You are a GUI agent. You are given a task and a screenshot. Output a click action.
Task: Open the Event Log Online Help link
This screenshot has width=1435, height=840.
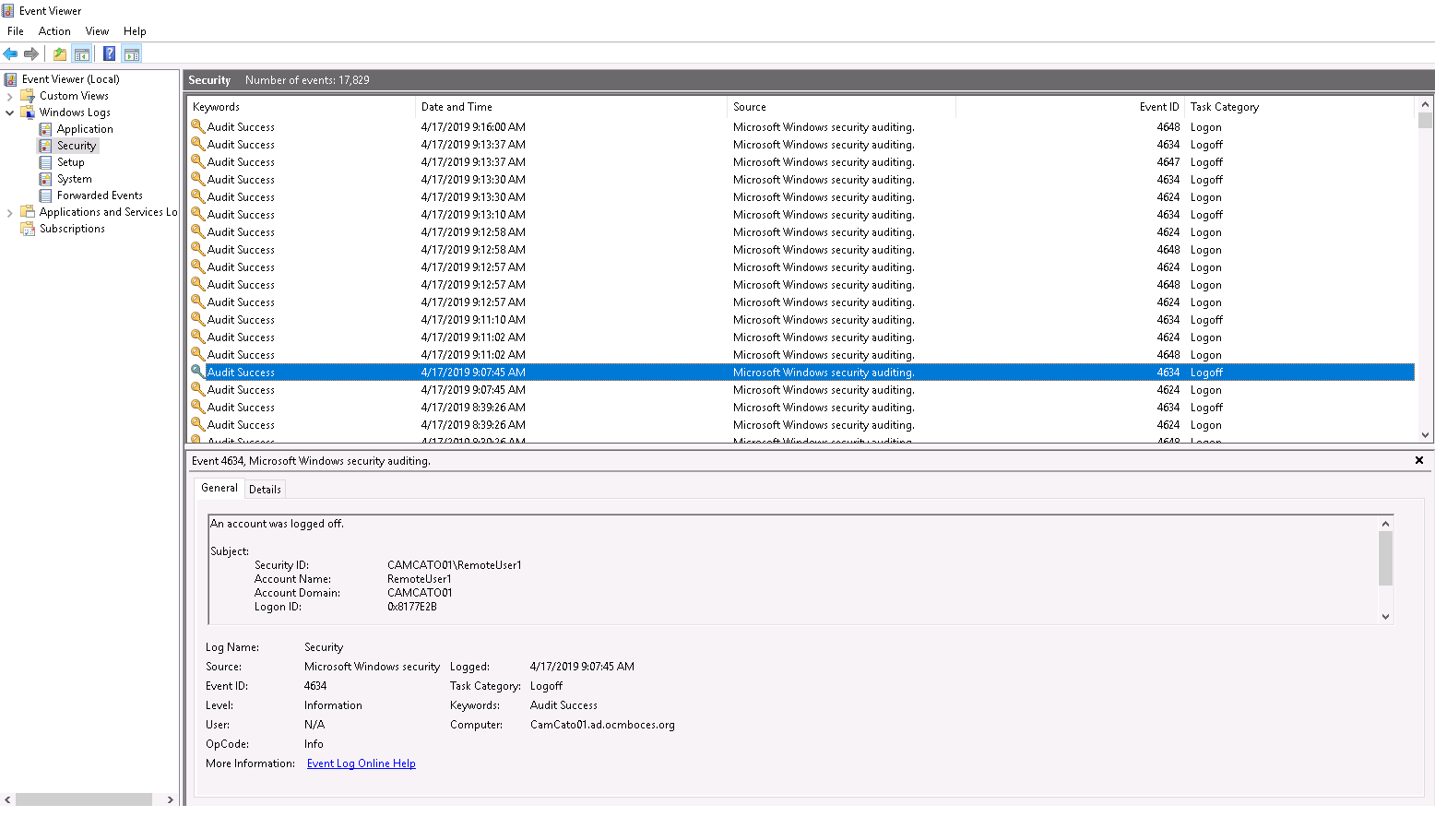pyautogui.click(x=362, y=763)
